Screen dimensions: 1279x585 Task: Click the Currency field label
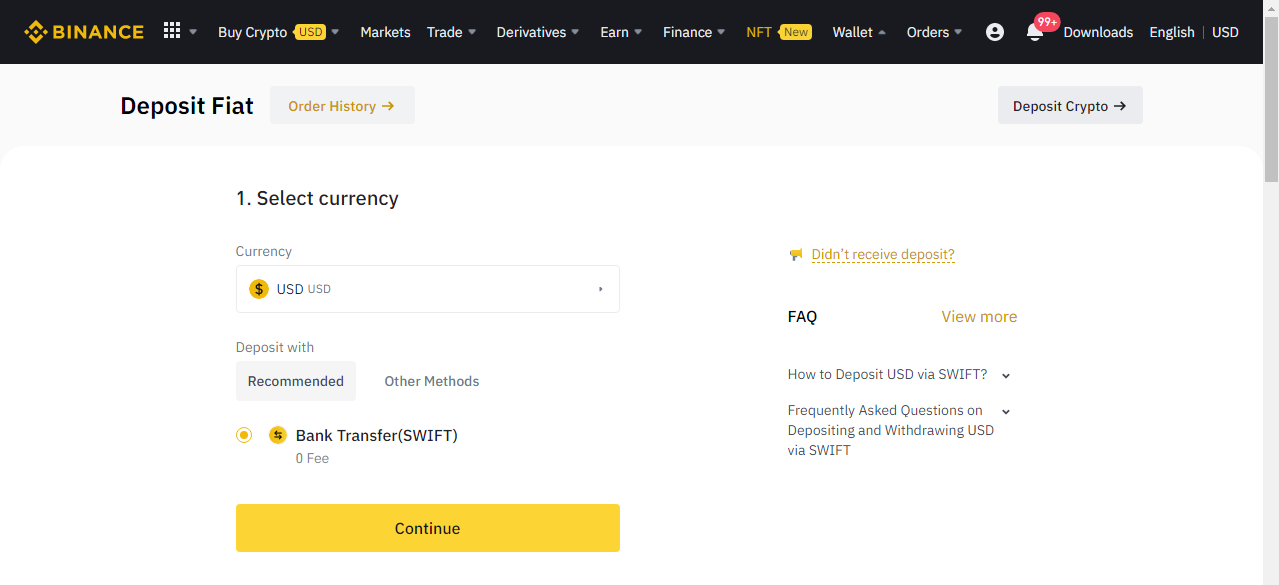point(264,251)
